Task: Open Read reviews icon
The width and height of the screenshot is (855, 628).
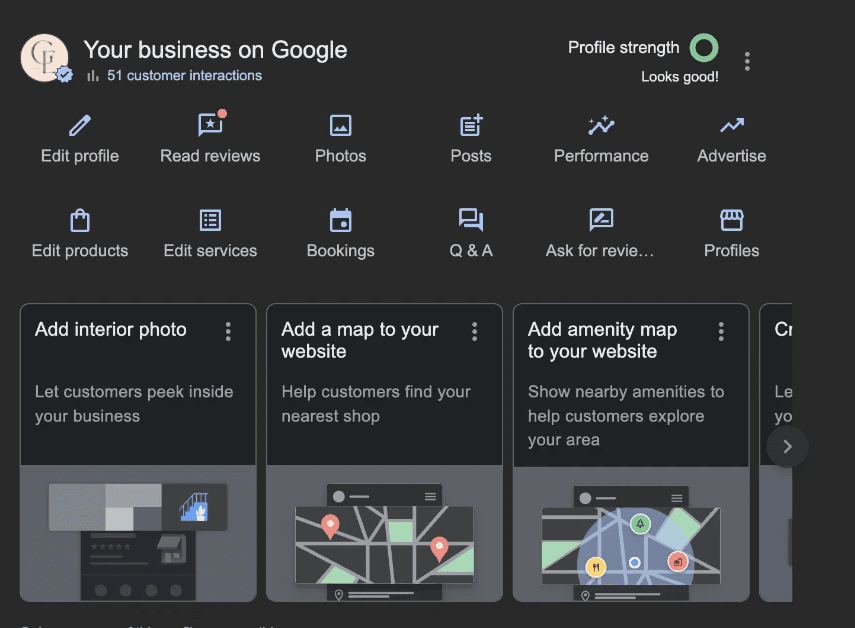Action: click(210, 124)
